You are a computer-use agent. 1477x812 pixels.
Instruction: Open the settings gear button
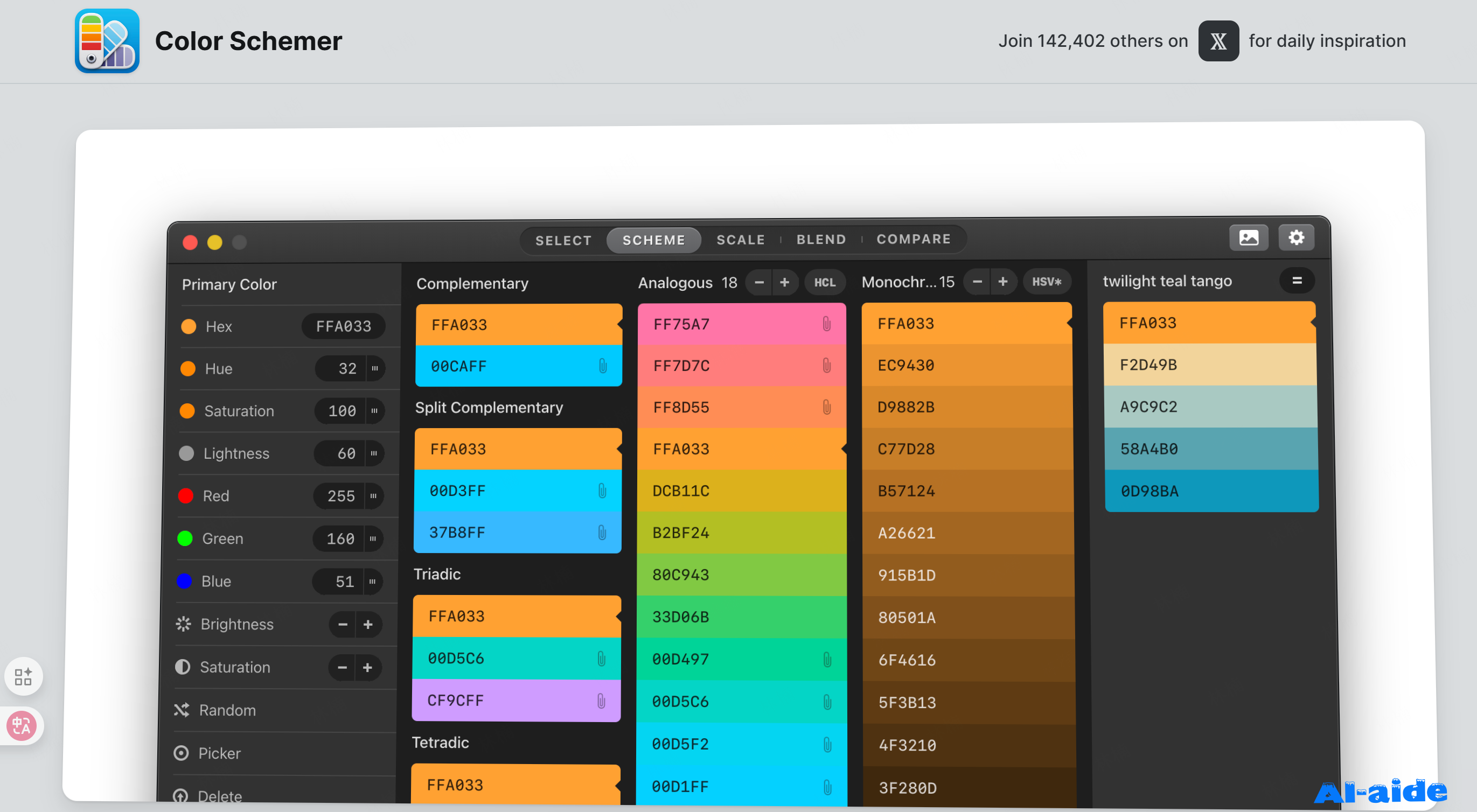[1296, 237]
